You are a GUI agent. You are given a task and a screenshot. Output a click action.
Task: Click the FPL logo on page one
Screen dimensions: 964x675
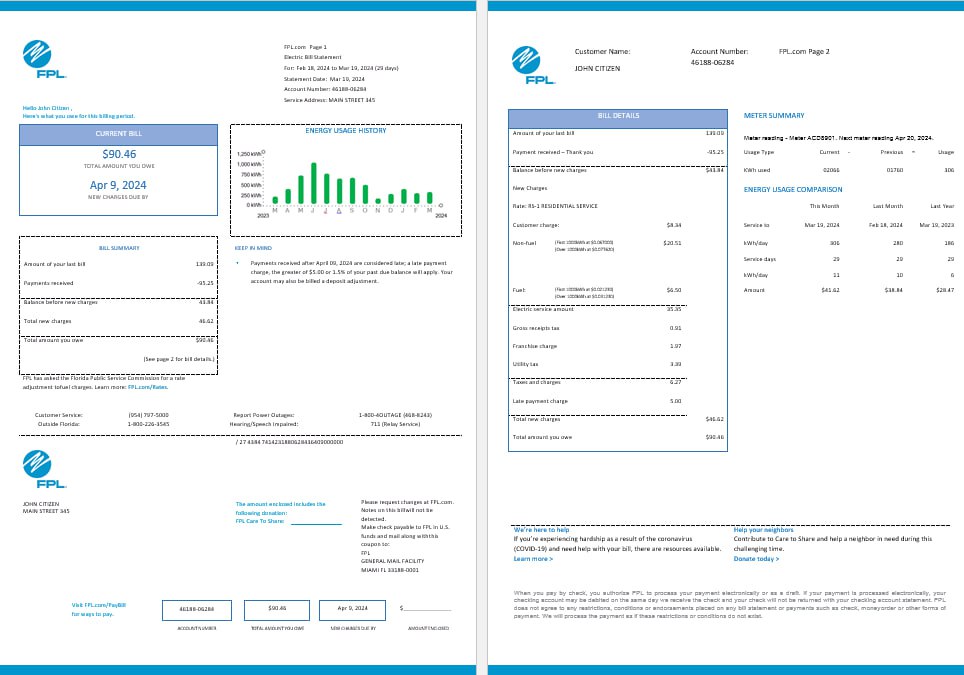[36, 56]
